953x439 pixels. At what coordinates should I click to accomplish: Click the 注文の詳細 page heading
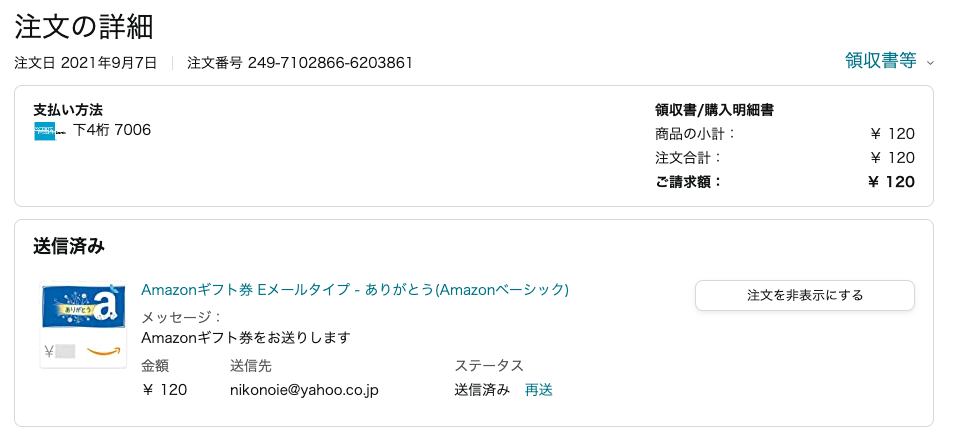pos(84,26)
